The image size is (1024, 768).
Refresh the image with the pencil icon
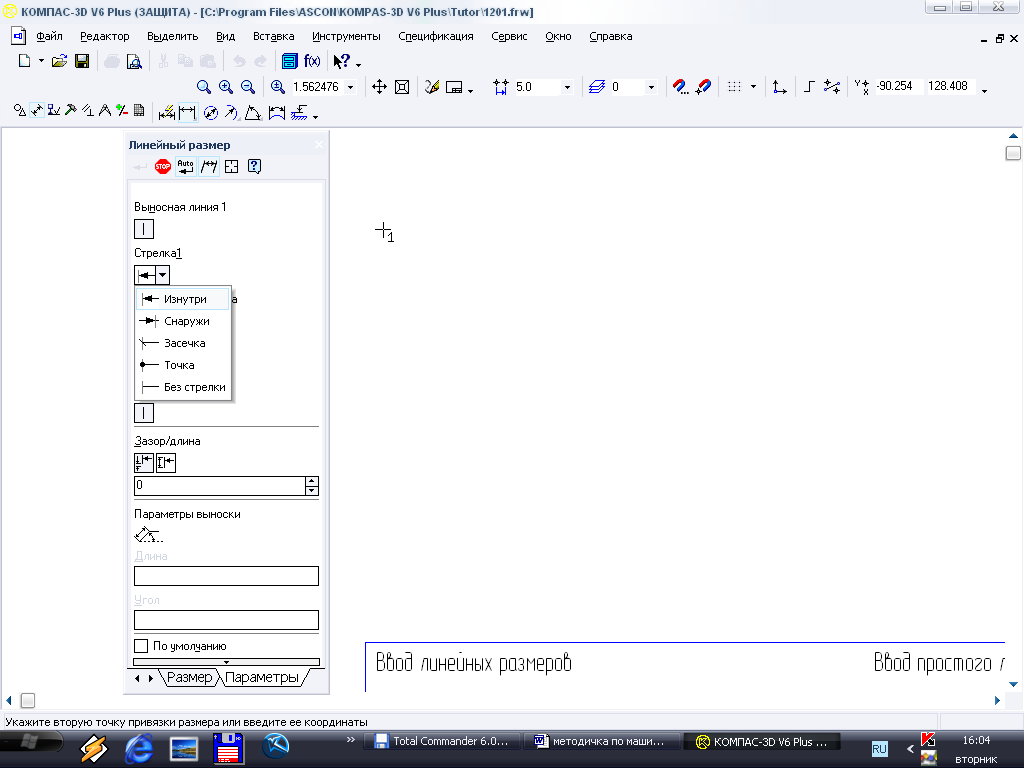coord(432,87)
